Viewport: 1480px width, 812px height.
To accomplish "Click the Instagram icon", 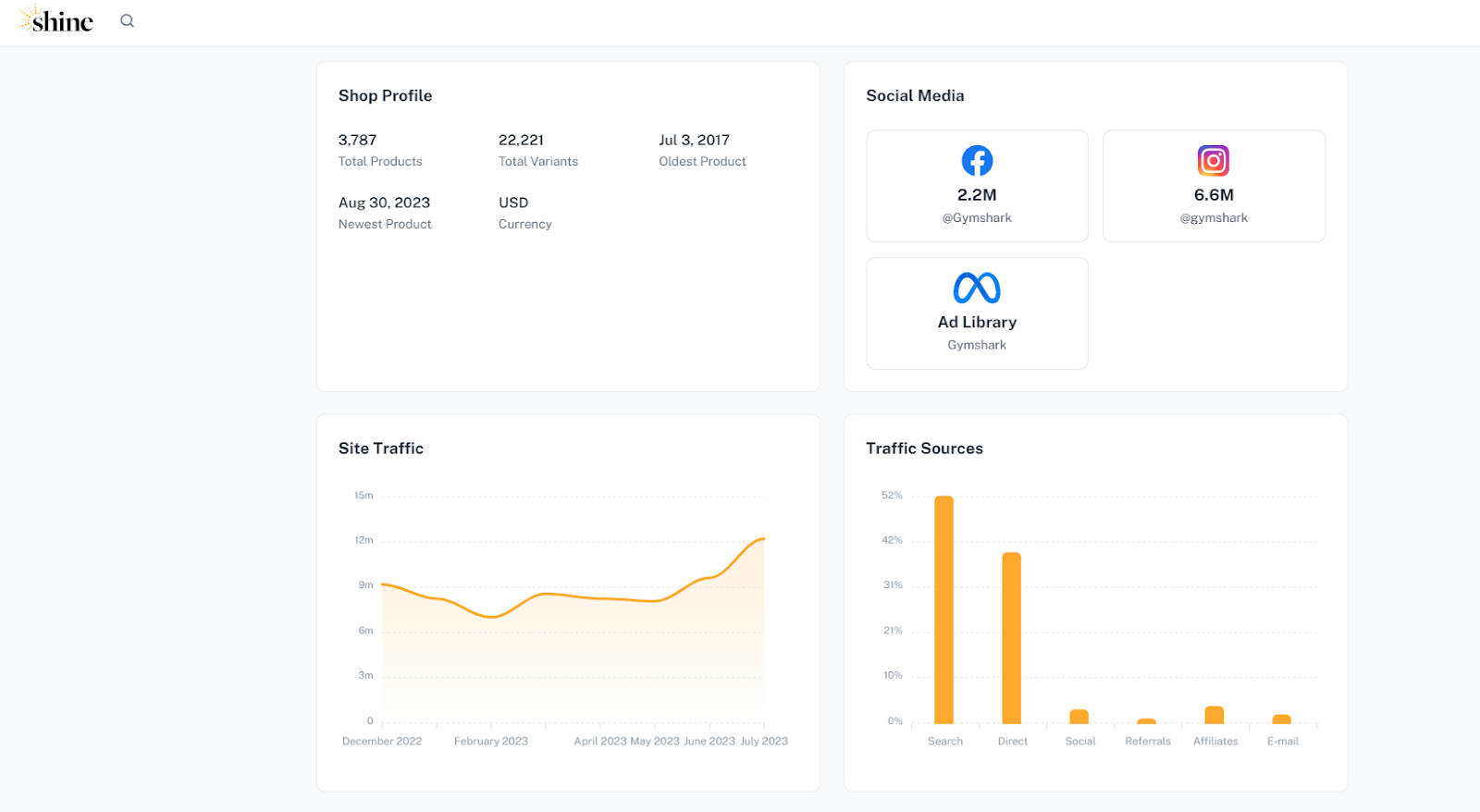I will 1214,161.
